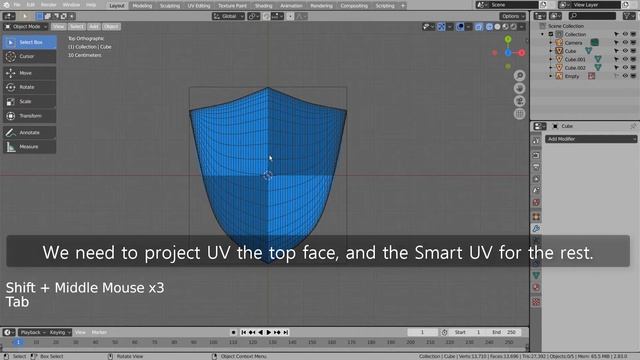Screen dimensions: 640x360
Task: Open the View Layer properties tab
Action: pos(536,179)
